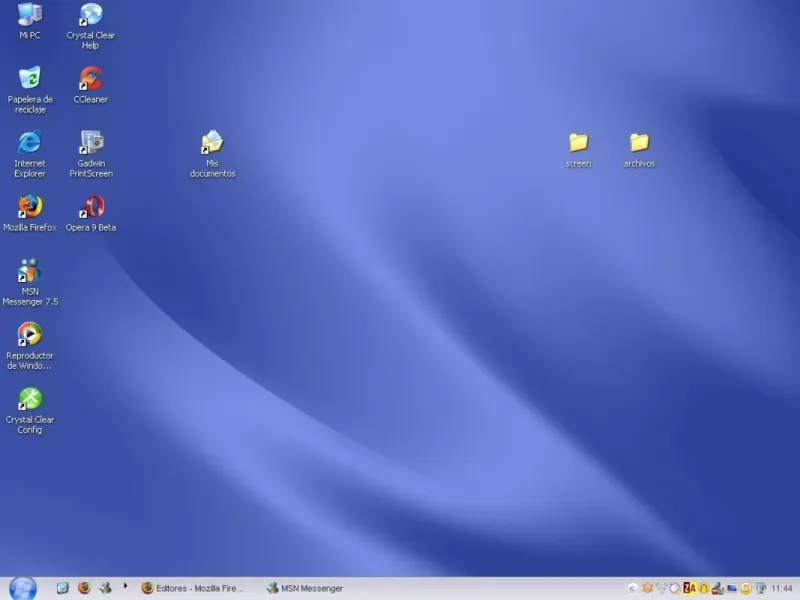
Task: Open the Start menu orb
Action: 23,588
